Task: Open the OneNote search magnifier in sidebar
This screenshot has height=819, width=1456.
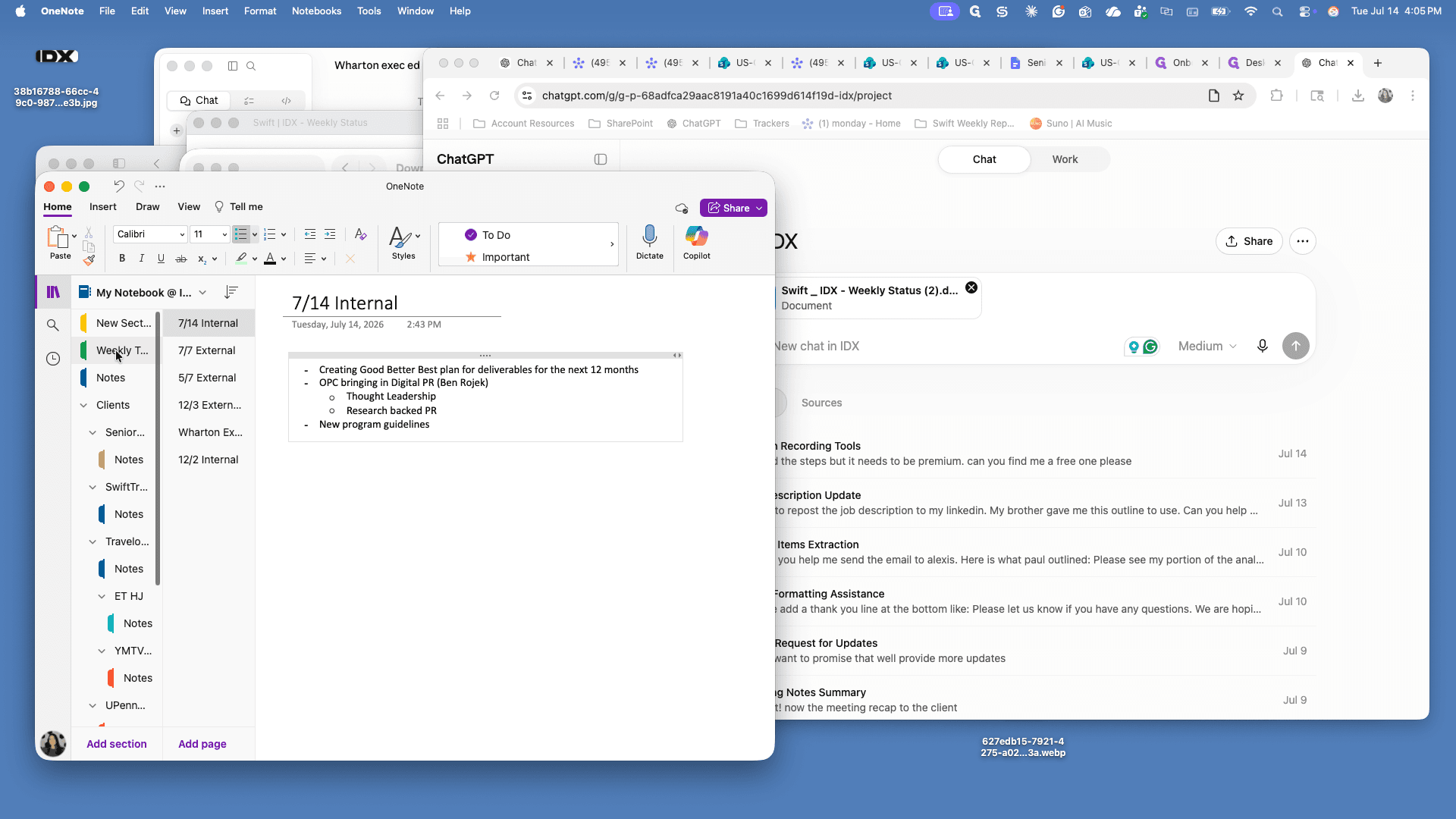Action: click(x=52, y=325)
